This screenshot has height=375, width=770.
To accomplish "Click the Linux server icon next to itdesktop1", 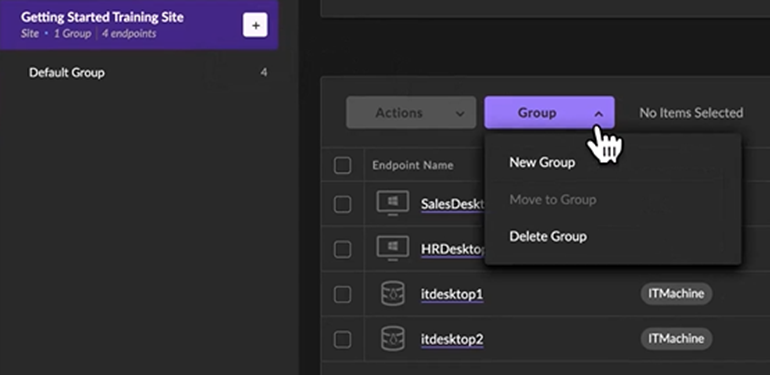I will [393, 294].
